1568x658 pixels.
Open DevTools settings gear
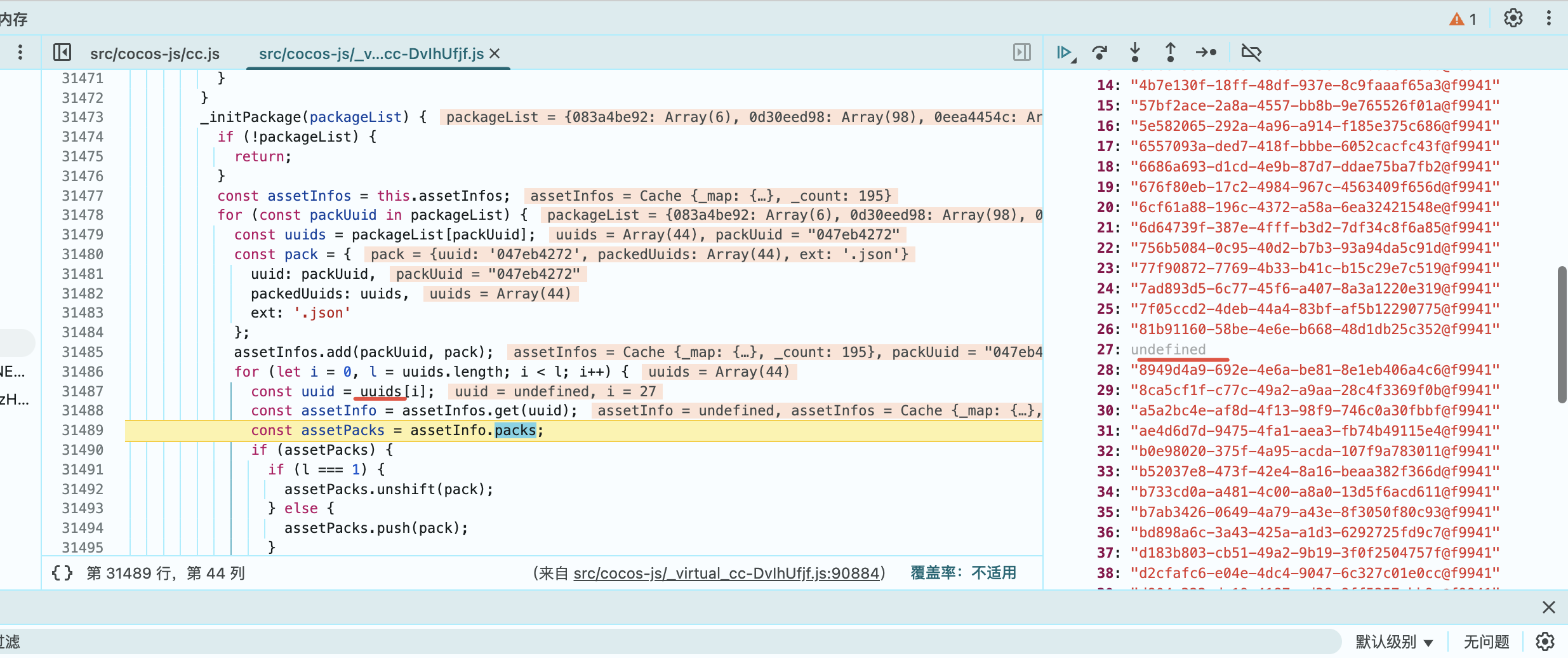[1513, 18]
